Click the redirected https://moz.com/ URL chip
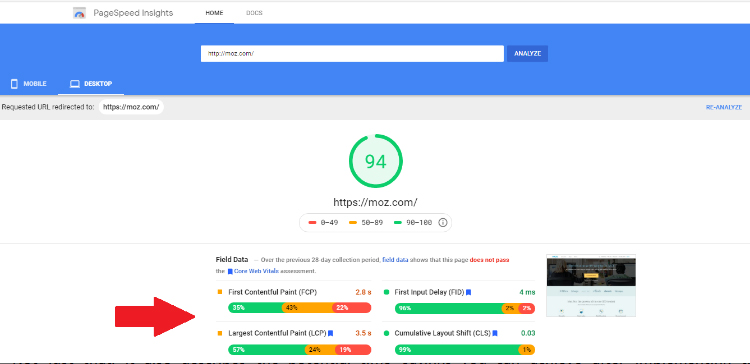750x364 pixels. pos(131,107)
